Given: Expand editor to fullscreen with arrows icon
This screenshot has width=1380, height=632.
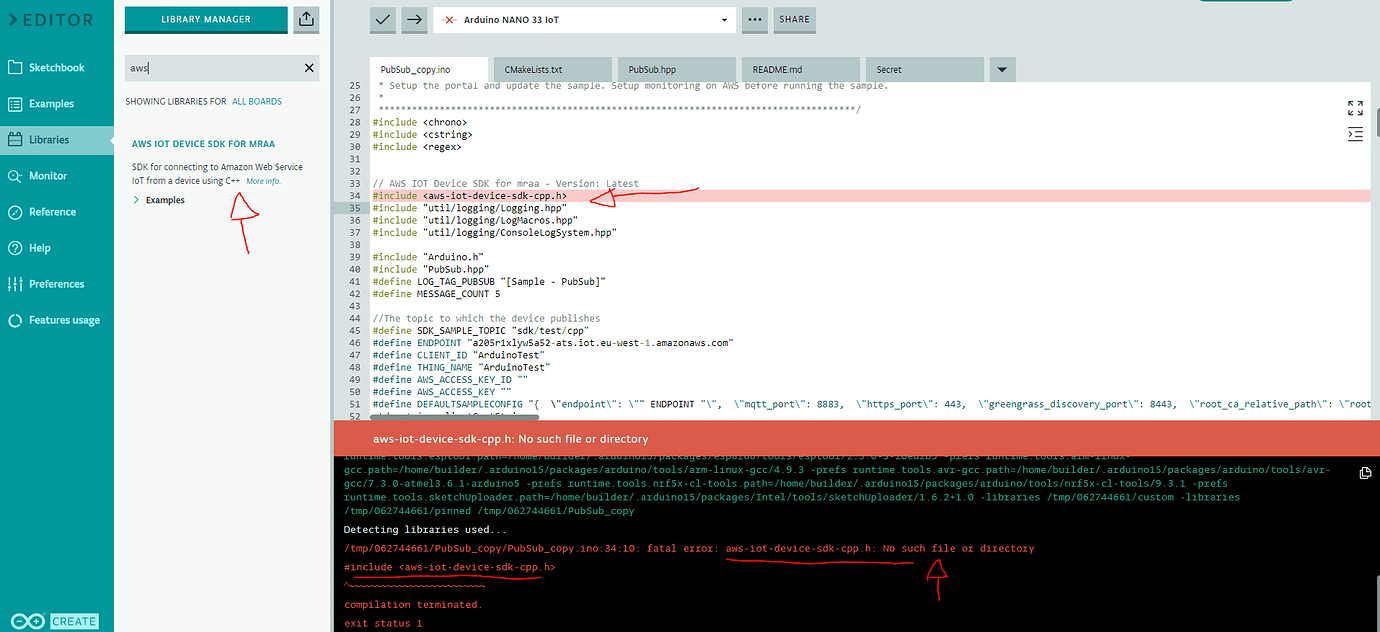Looking at the screenshot, I should 1355,108.
